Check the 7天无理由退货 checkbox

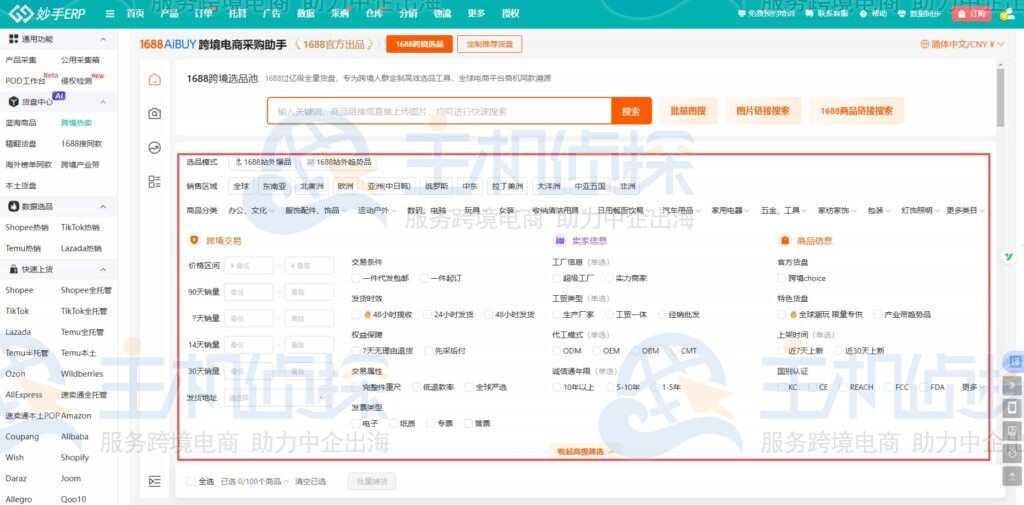(356, 351)
